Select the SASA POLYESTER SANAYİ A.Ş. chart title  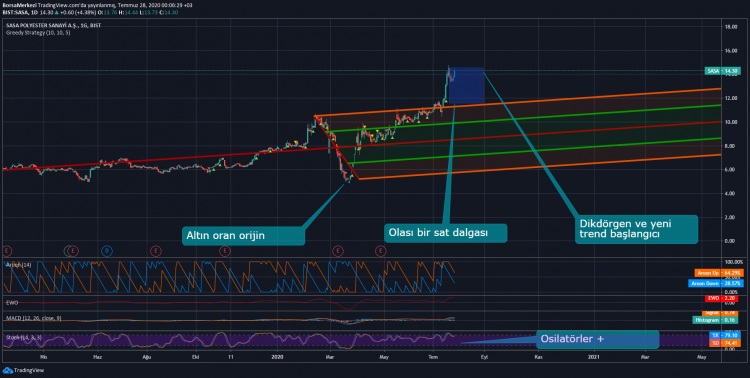(x=54, y=25)
